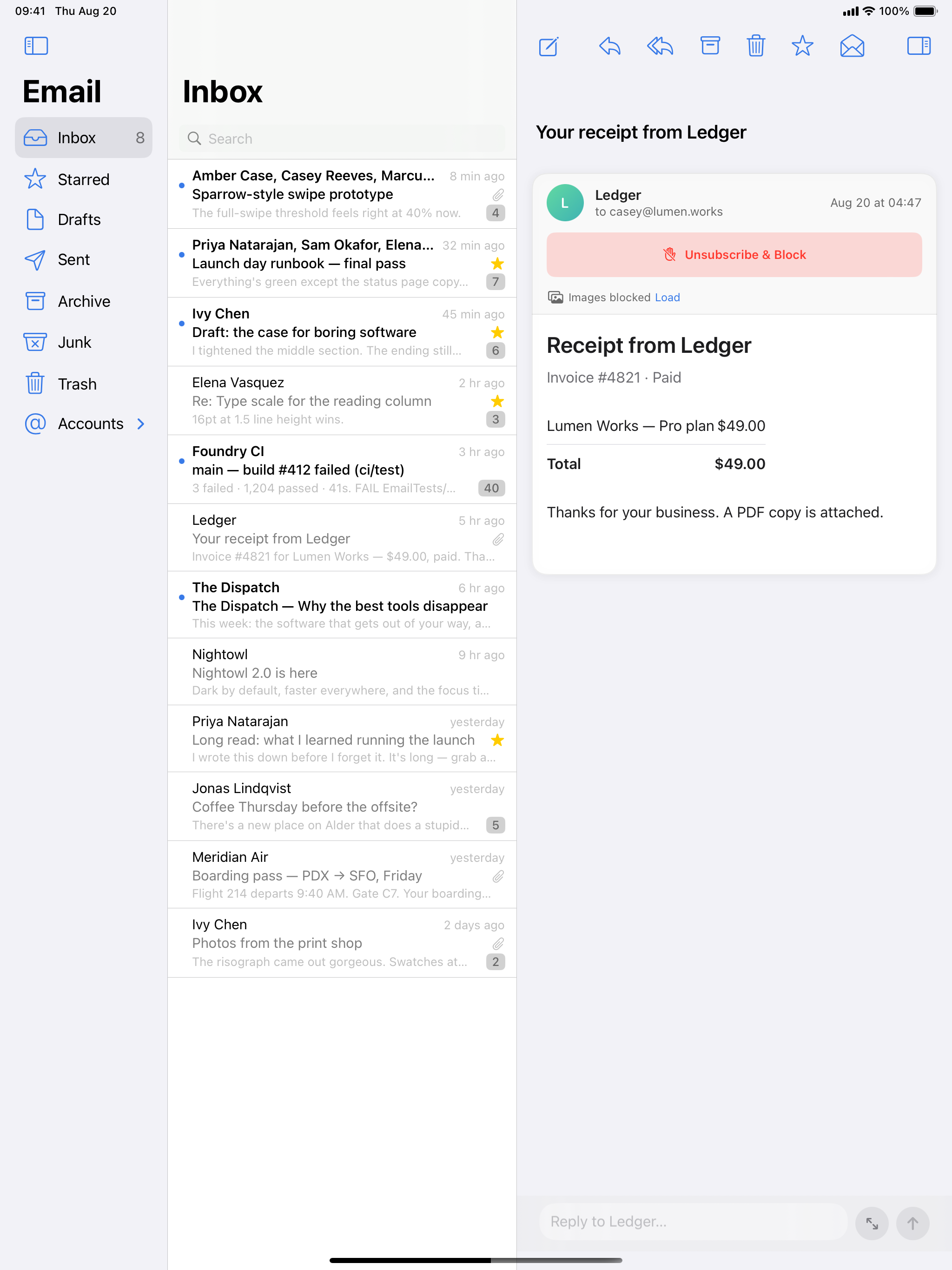The height and width of the screenshot is (1270, 952).
Task: Tap the cellular signal bars icon
Action: click(x=850, y=11)
